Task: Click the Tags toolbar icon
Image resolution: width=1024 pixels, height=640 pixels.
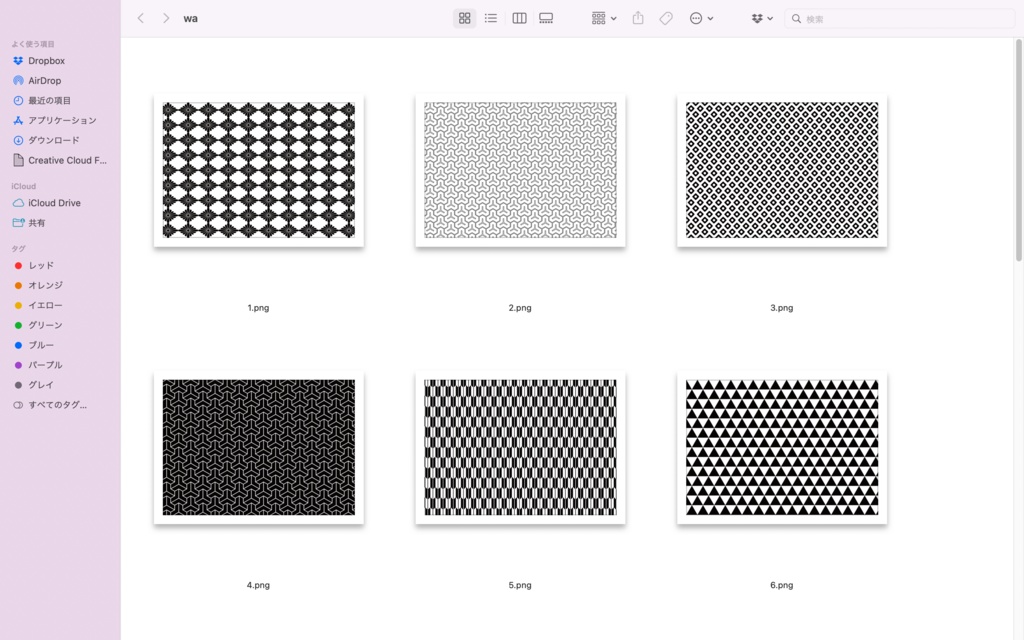Action: [665, 18]
